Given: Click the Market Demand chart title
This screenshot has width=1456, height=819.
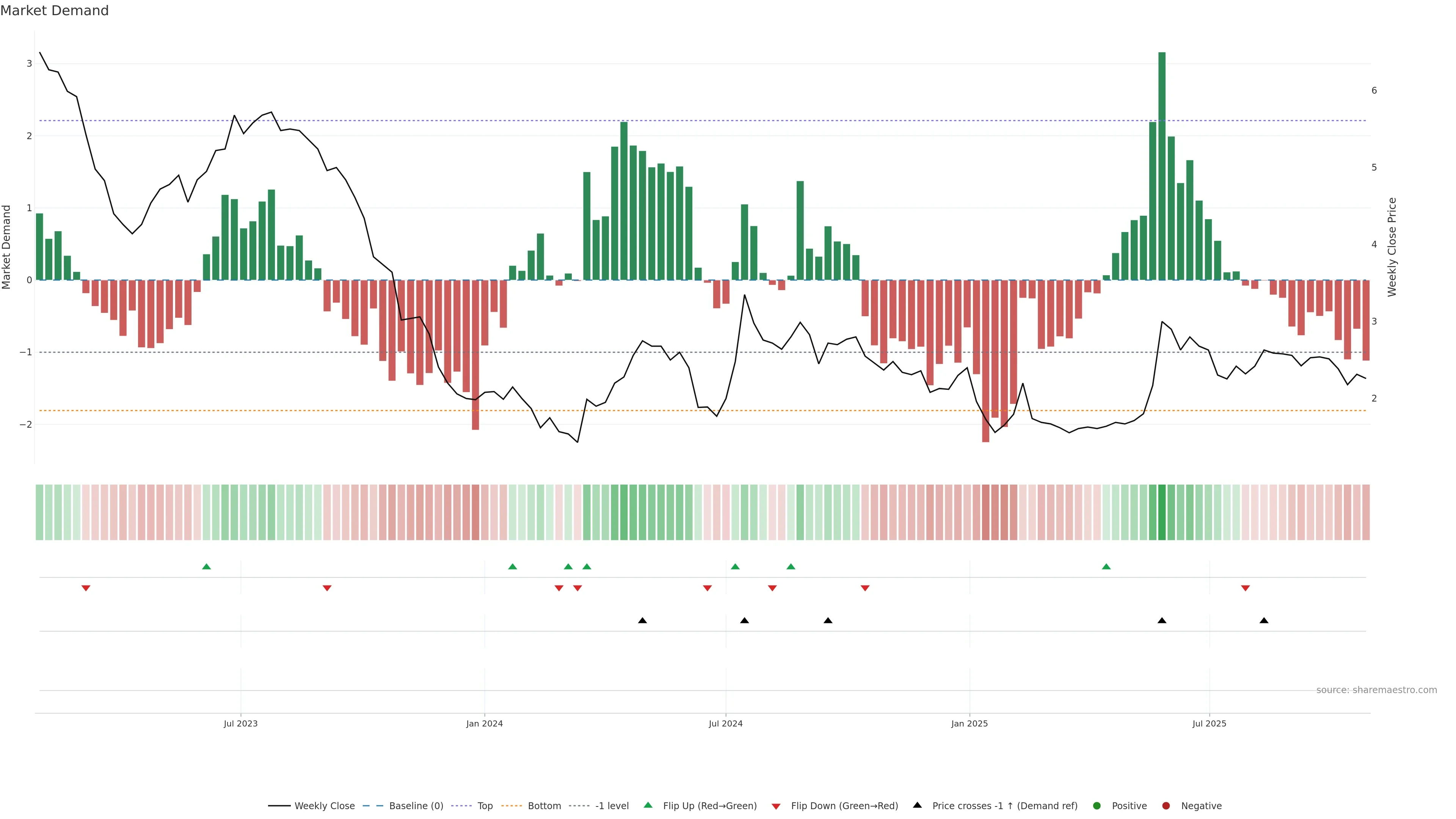Looking at the screenshot, I should (x=55, y=11).
